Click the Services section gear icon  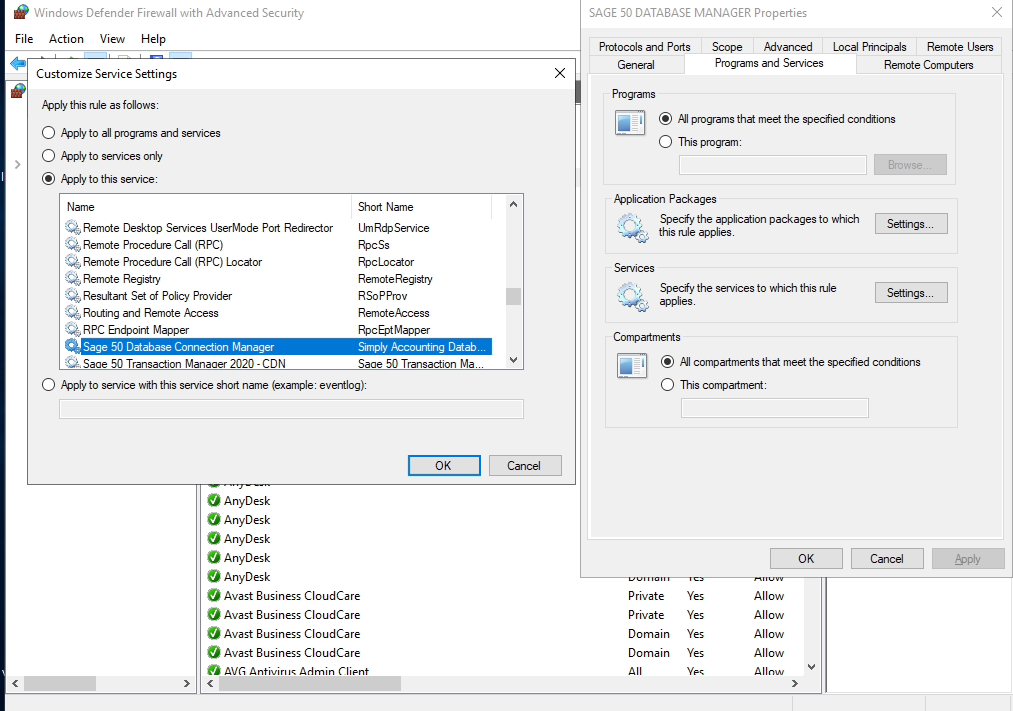pyautogui.click(x=632, y=297)
